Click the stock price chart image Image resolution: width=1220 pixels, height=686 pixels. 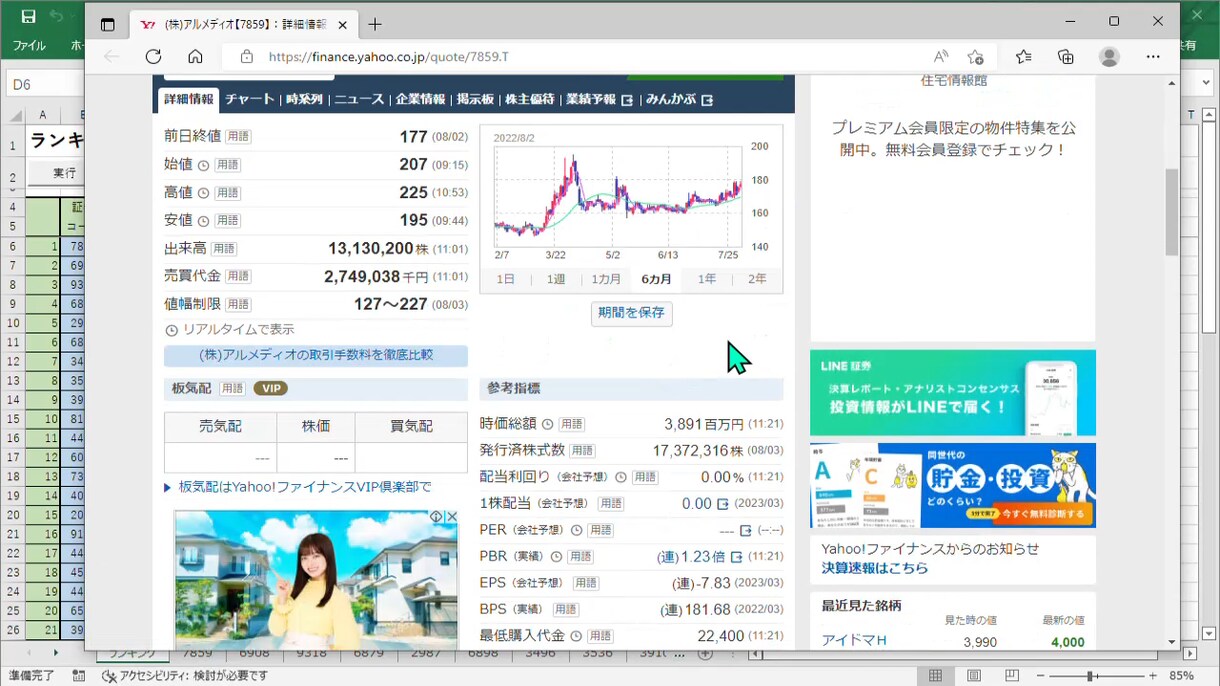[631, 196]
